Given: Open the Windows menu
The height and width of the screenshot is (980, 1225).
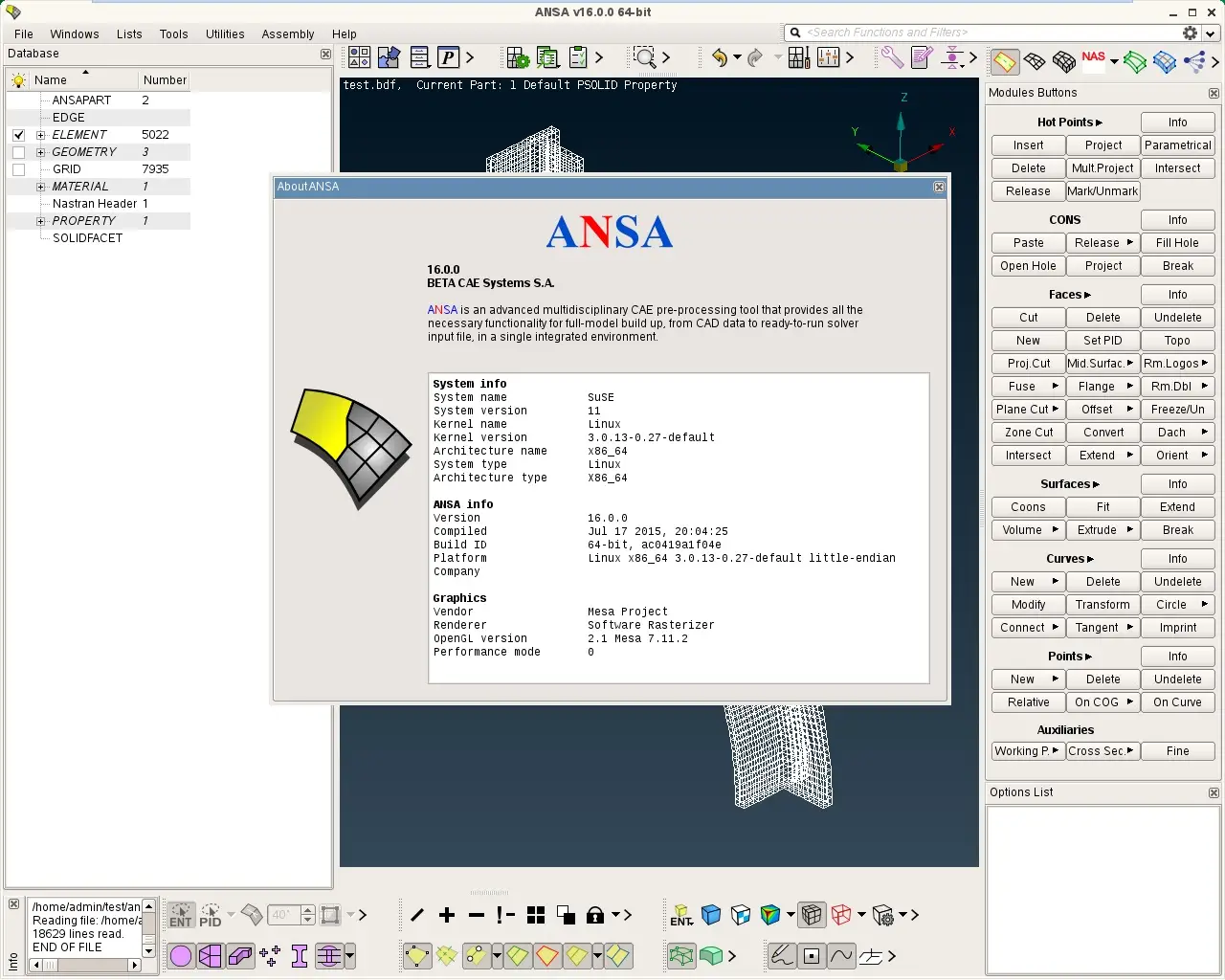Looking at the screenshot, I should (75, 34).
